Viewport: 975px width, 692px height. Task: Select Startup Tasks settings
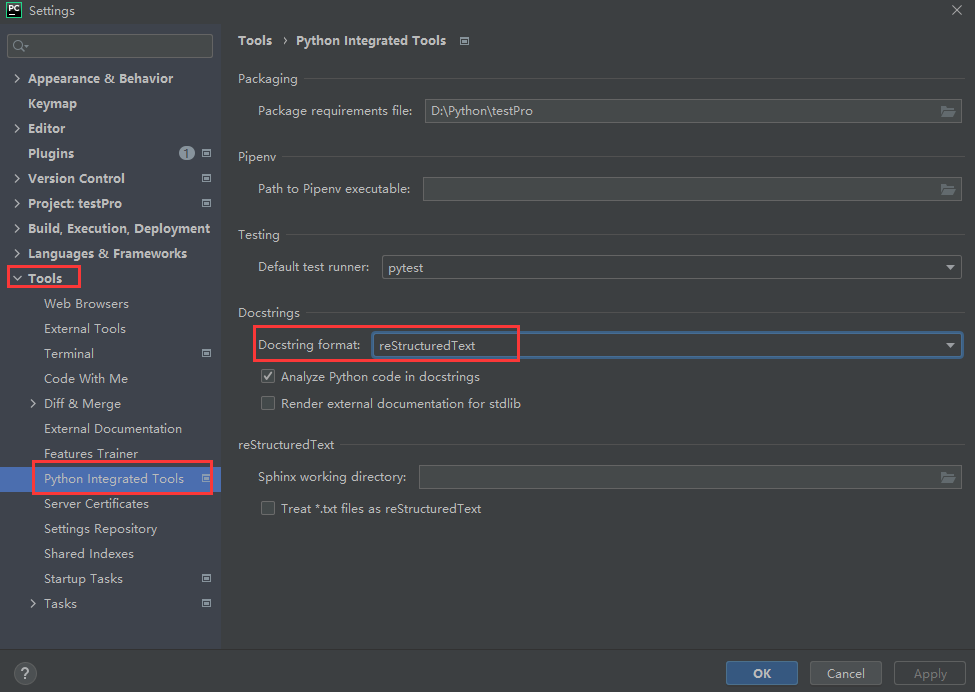point(83,578)
